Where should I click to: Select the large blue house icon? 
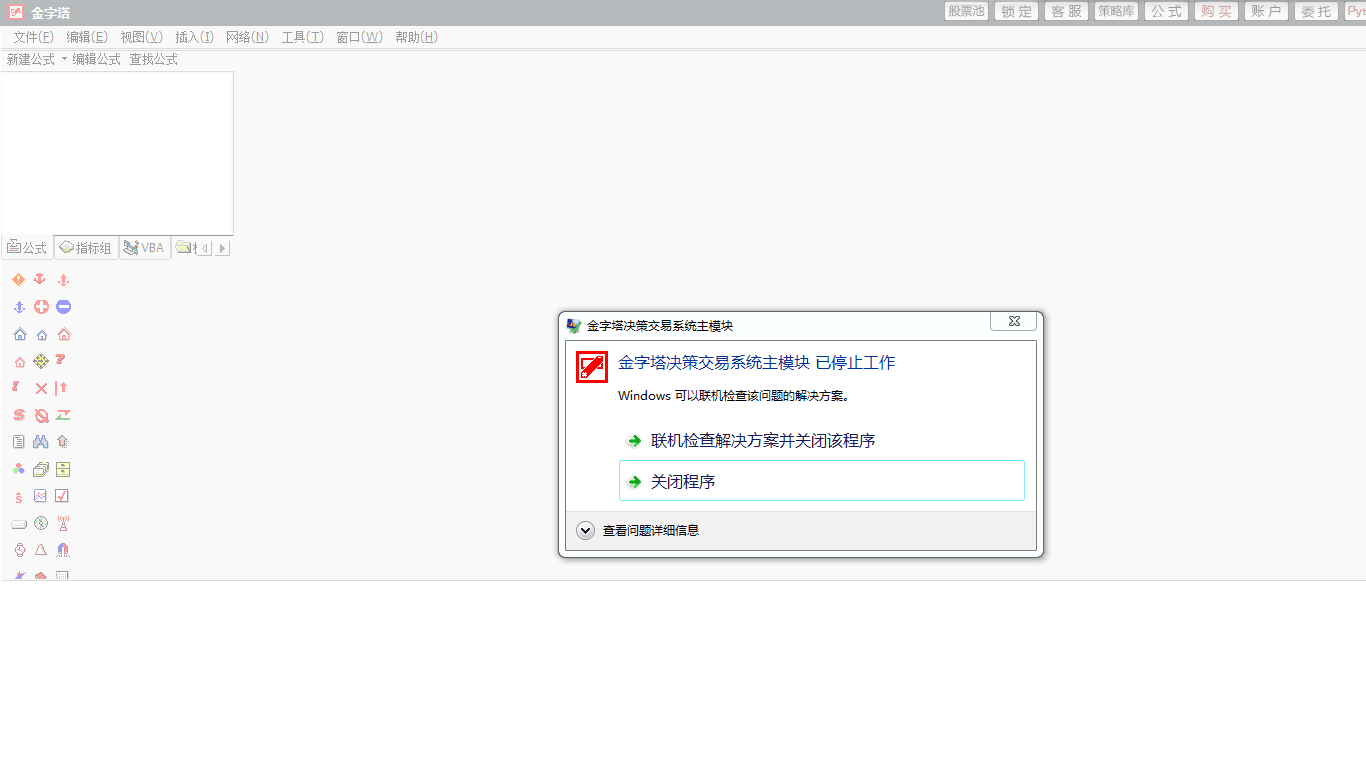coord(19,334)
